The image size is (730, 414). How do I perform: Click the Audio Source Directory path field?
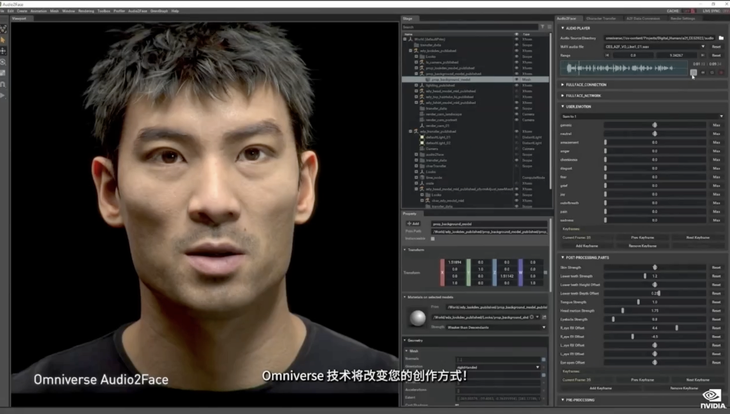pos(660,38)
